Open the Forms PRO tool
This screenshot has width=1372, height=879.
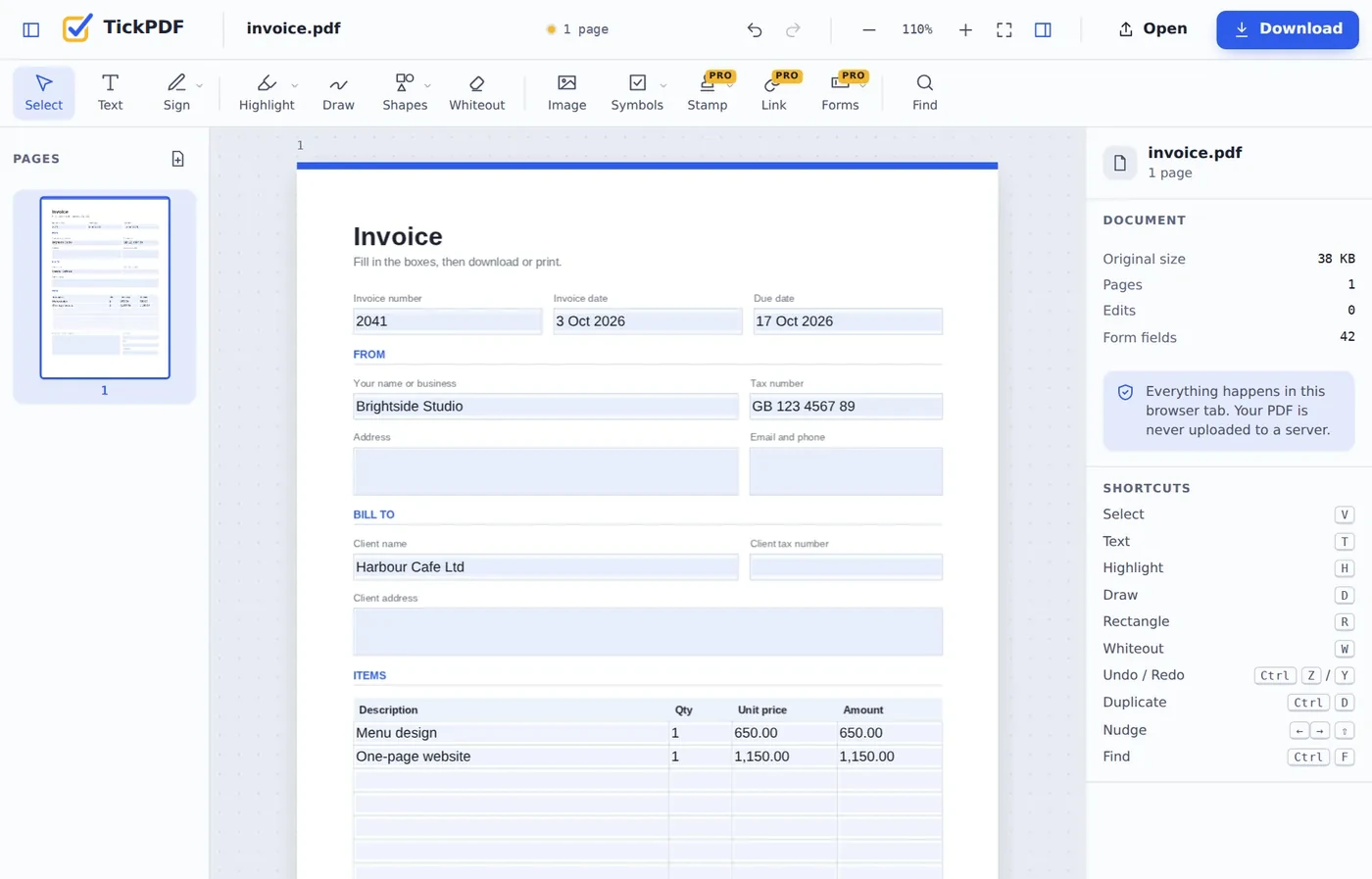tap(840, 93)
